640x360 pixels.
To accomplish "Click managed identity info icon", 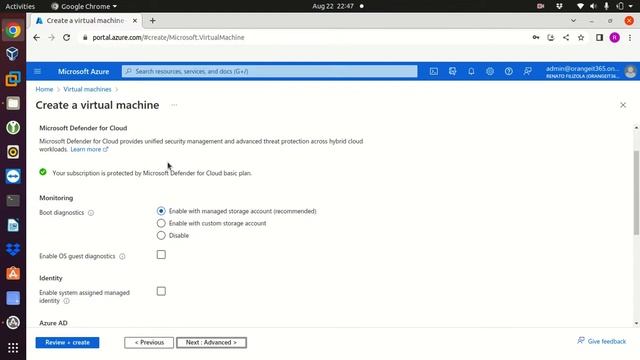I will [x=67, y=301].
